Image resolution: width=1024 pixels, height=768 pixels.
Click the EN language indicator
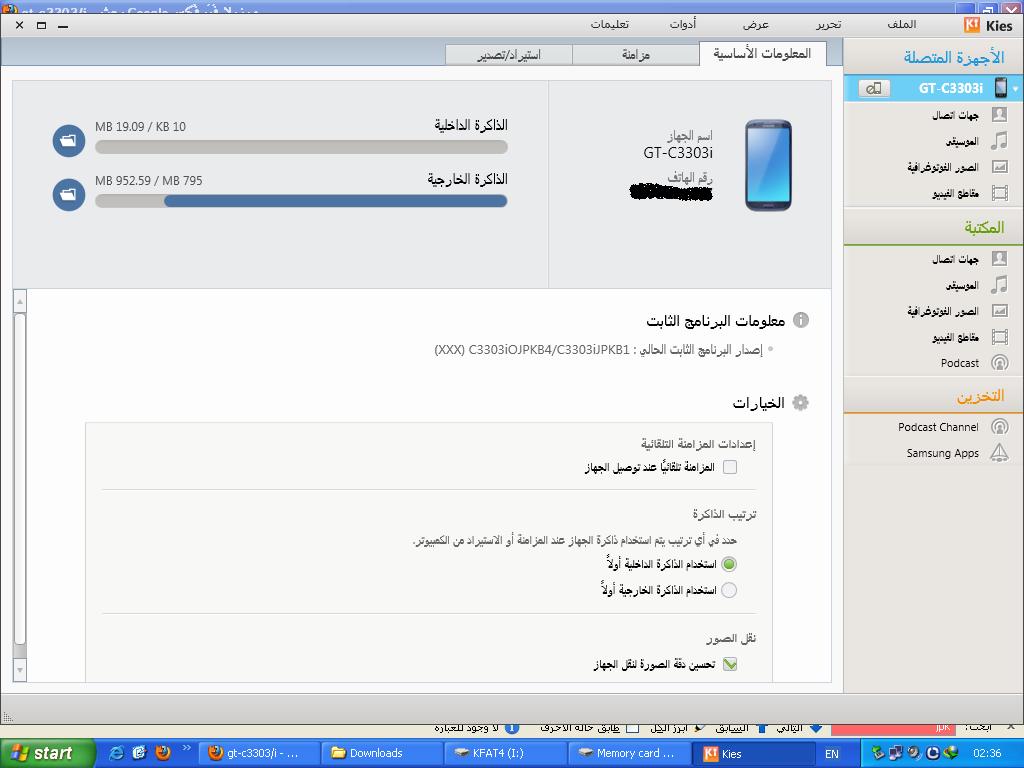click(831, 754)
